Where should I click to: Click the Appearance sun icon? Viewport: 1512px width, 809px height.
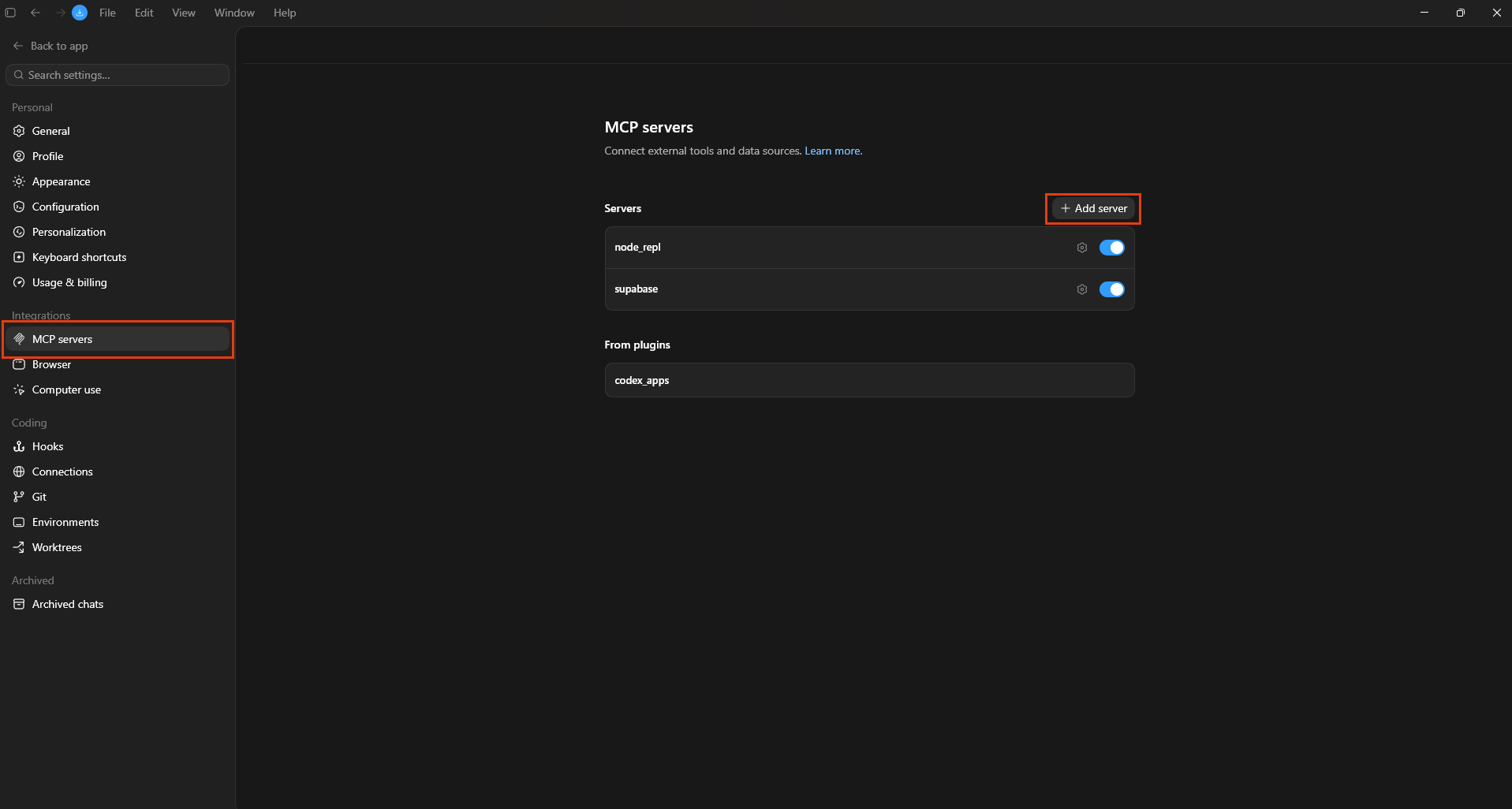point(19,181)
